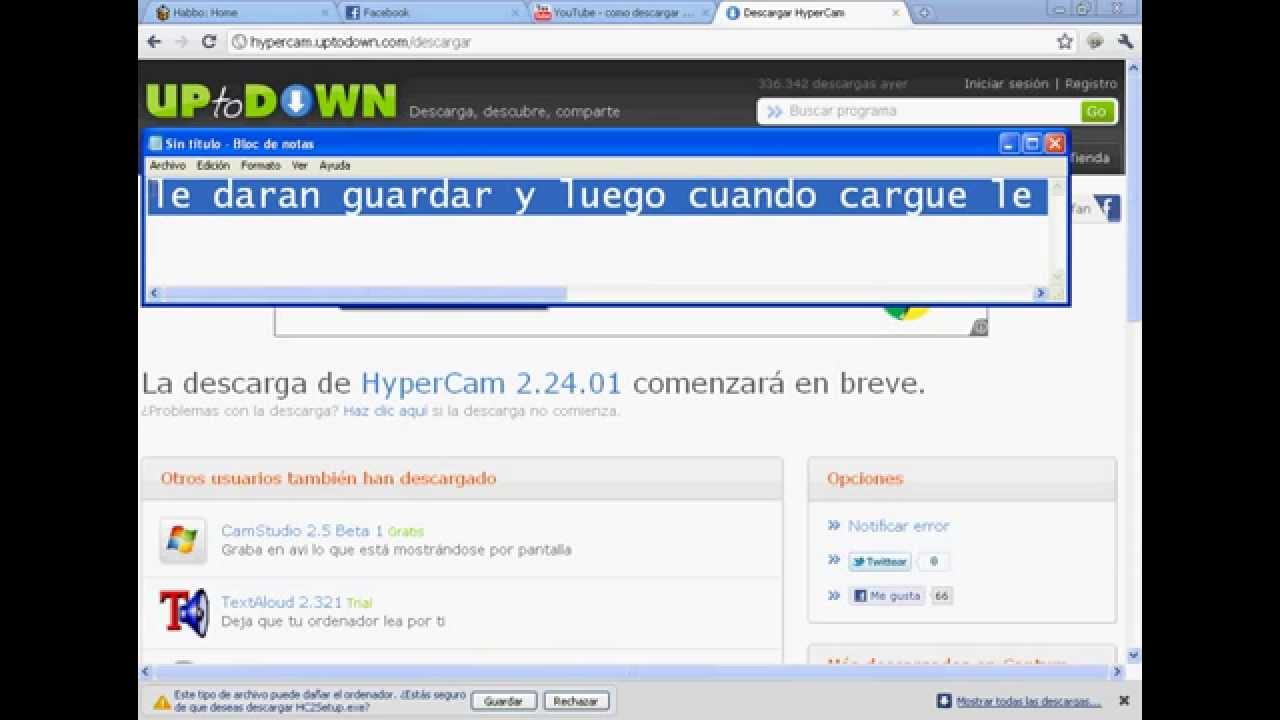
Task: Click the Haz clic aquí link
Action: pos(385,411)
